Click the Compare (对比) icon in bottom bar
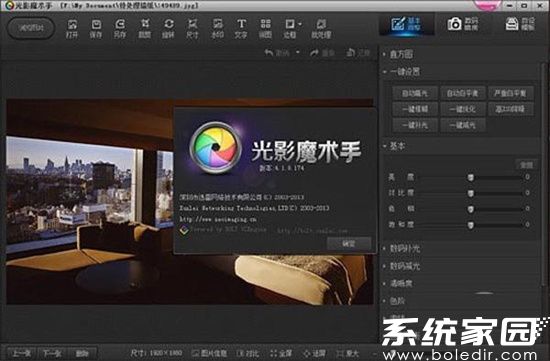 pyautogui.click(x=248, y=353)
